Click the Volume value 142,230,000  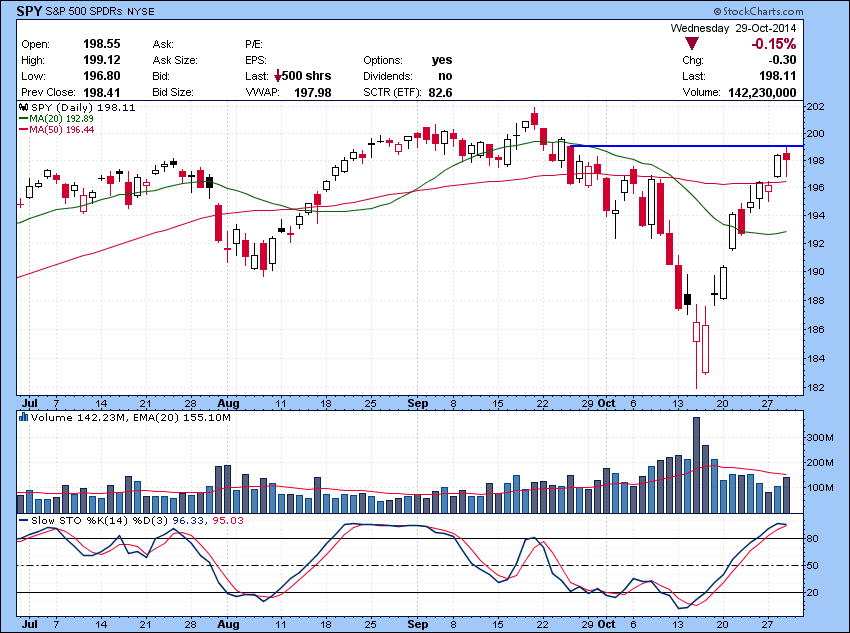tap(762, 93)
